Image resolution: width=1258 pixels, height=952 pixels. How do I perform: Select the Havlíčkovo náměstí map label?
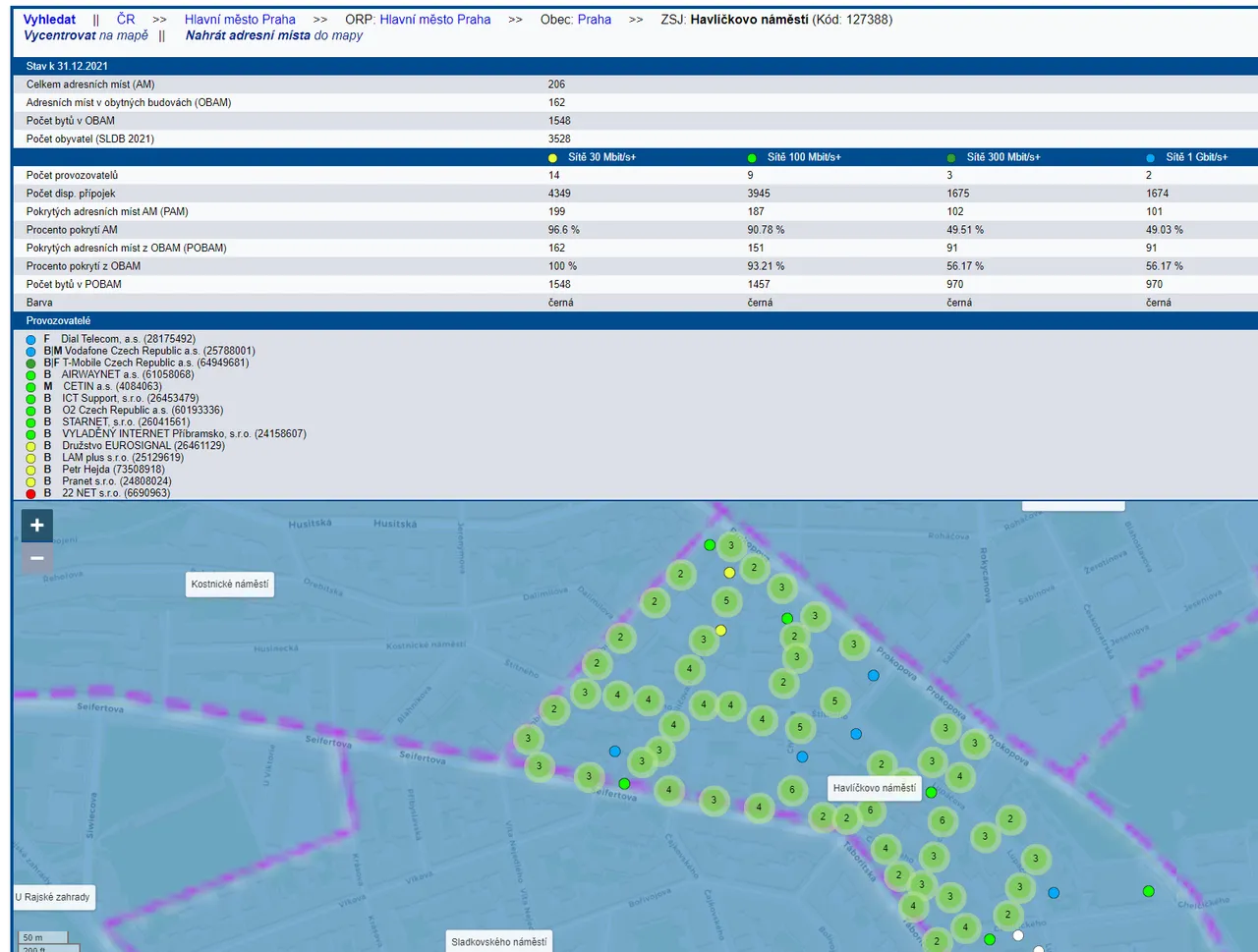tap(875, 788)
